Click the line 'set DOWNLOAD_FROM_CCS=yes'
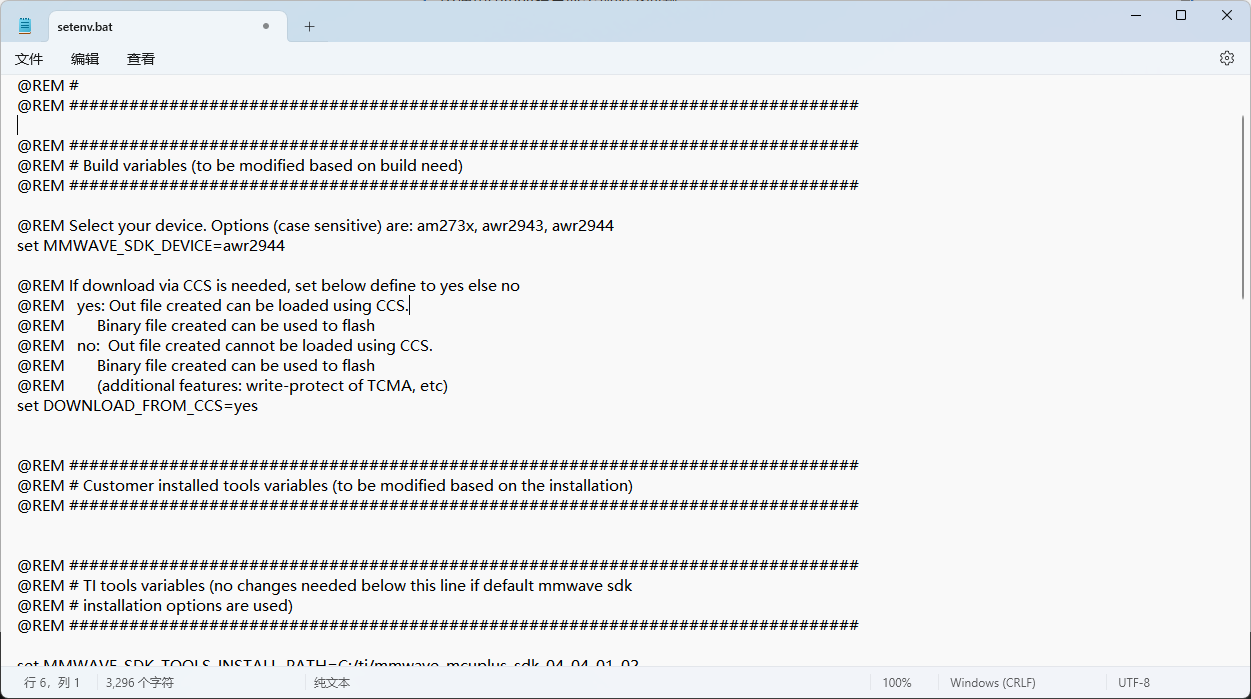Viewport: 1251px width, 699px height. [138, 405]
